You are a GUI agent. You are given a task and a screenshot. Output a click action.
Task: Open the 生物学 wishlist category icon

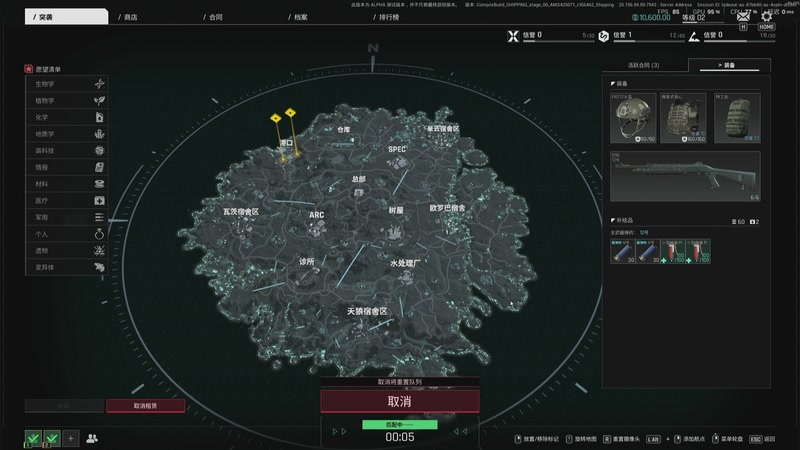[99, 84]
